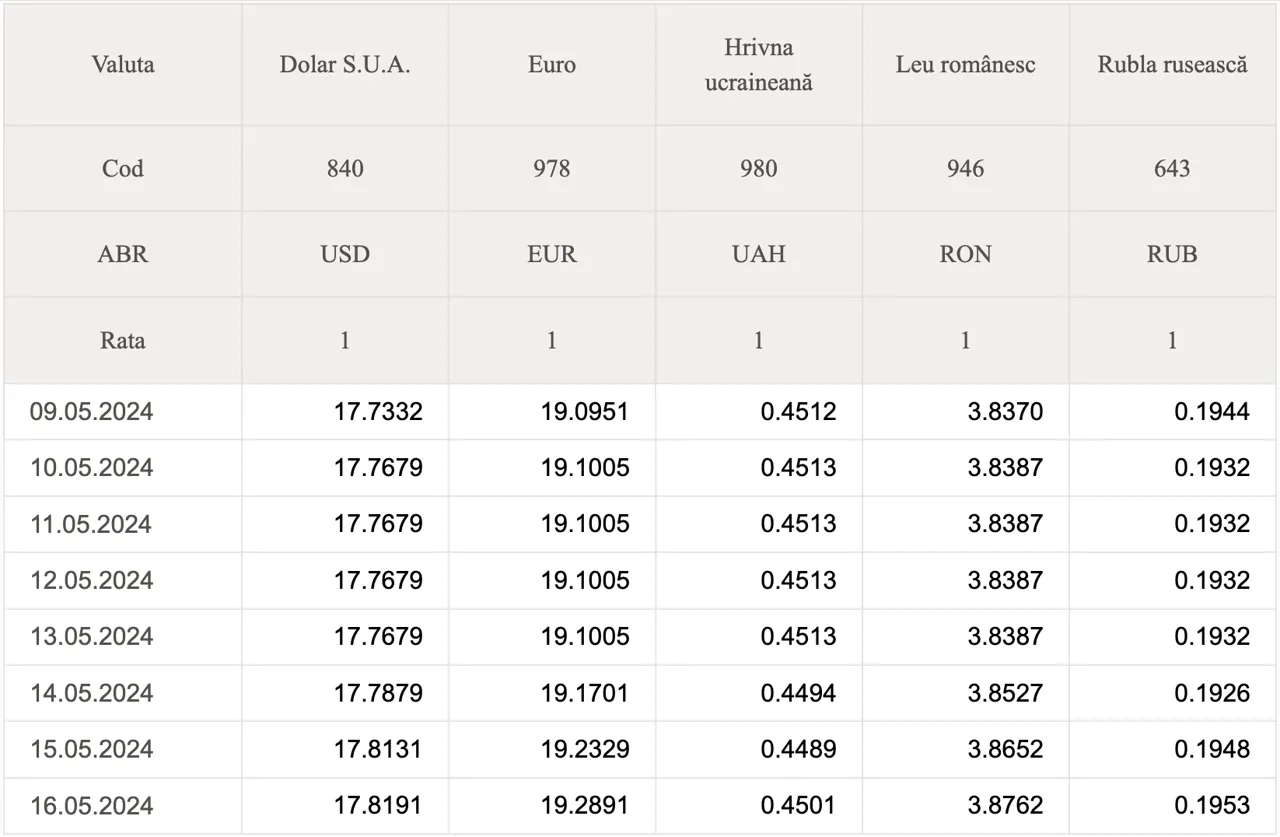The height and width of the screenshot is (837, 1280).
Task: Select the Valuta header cell
Action: (x=123, y=65)
